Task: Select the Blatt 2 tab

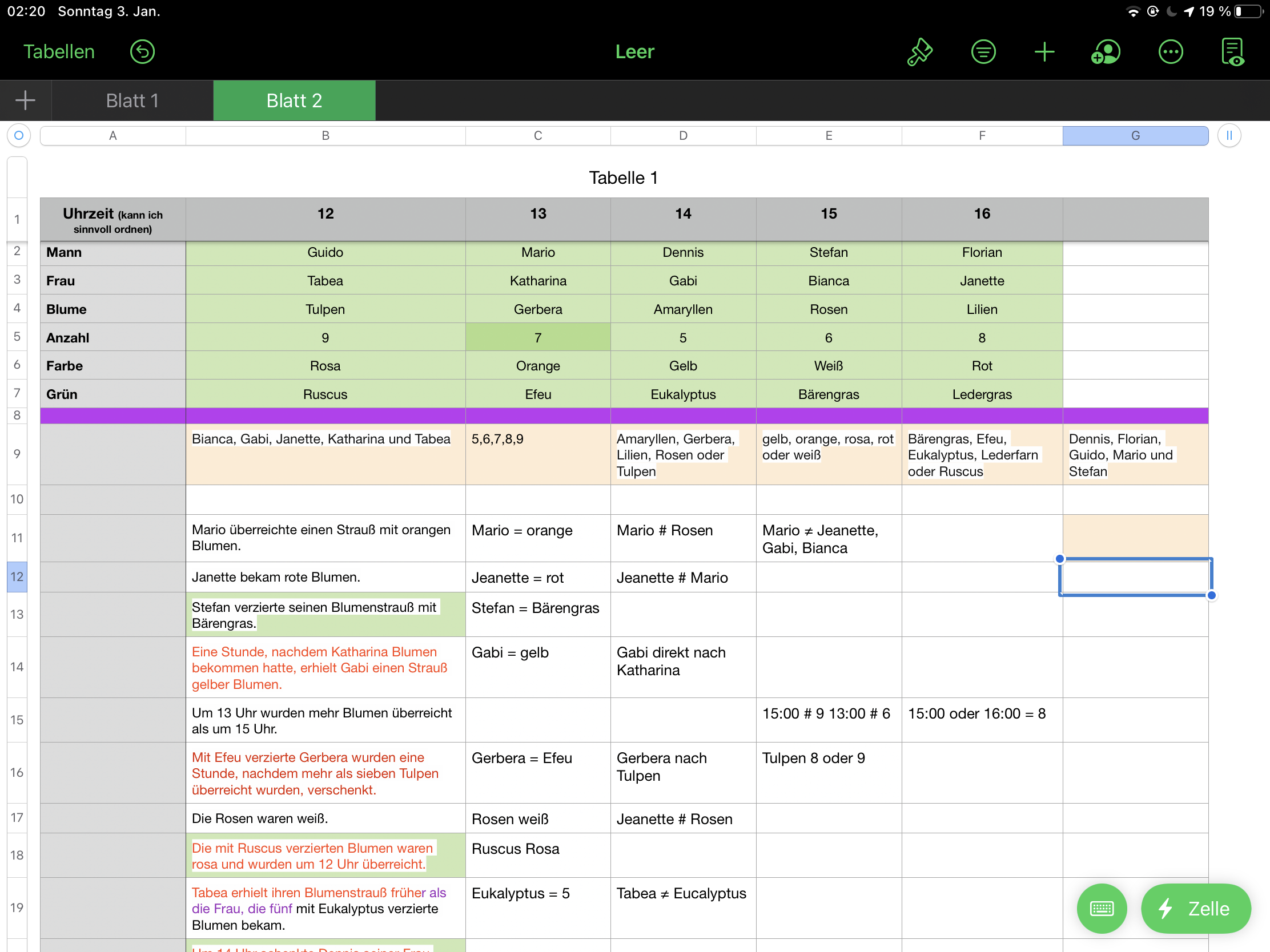Action: (294, 100)
